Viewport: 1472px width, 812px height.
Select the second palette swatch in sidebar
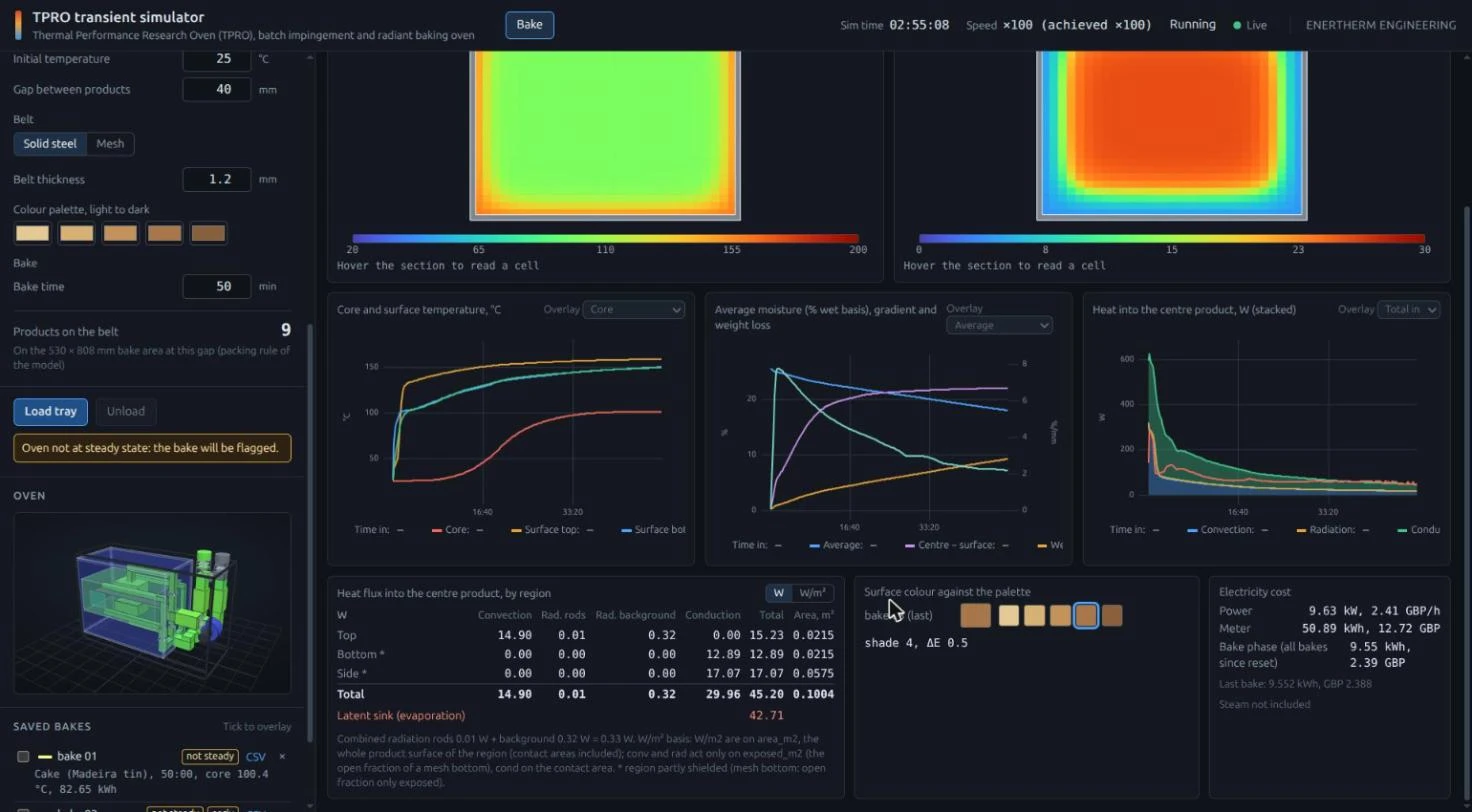[x=76, y=233]
